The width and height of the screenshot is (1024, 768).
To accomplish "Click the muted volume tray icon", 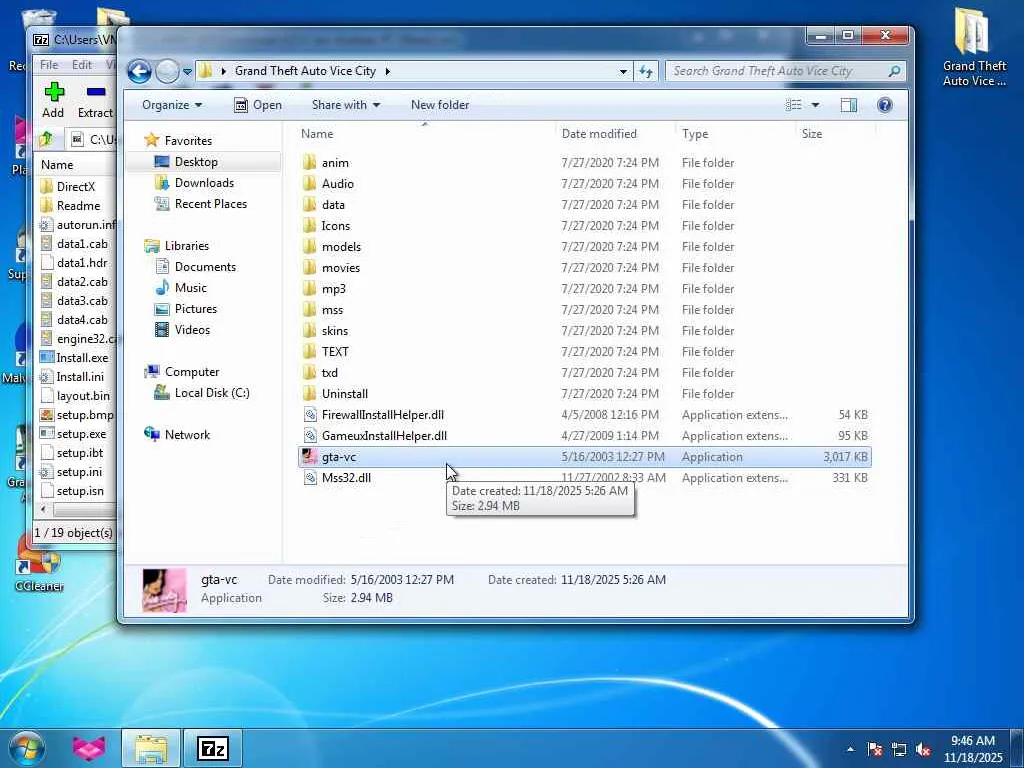I will point(923,749).
